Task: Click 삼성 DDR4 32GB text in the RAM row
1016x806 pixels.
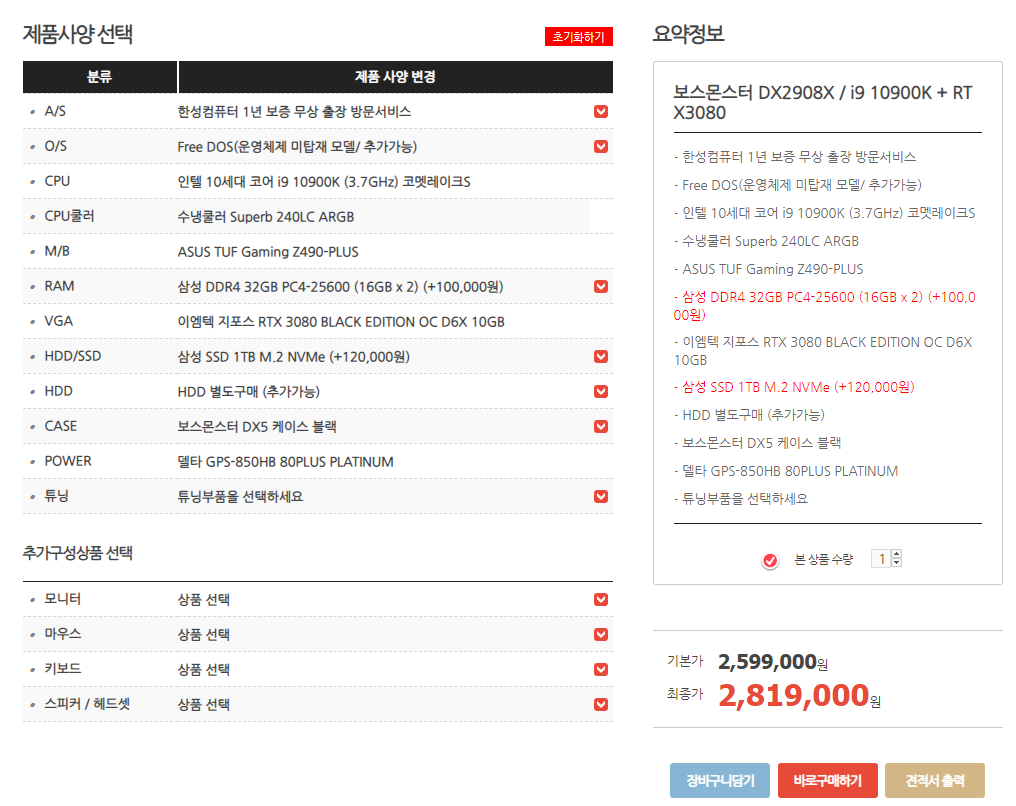Action: (x=340, y=286)
